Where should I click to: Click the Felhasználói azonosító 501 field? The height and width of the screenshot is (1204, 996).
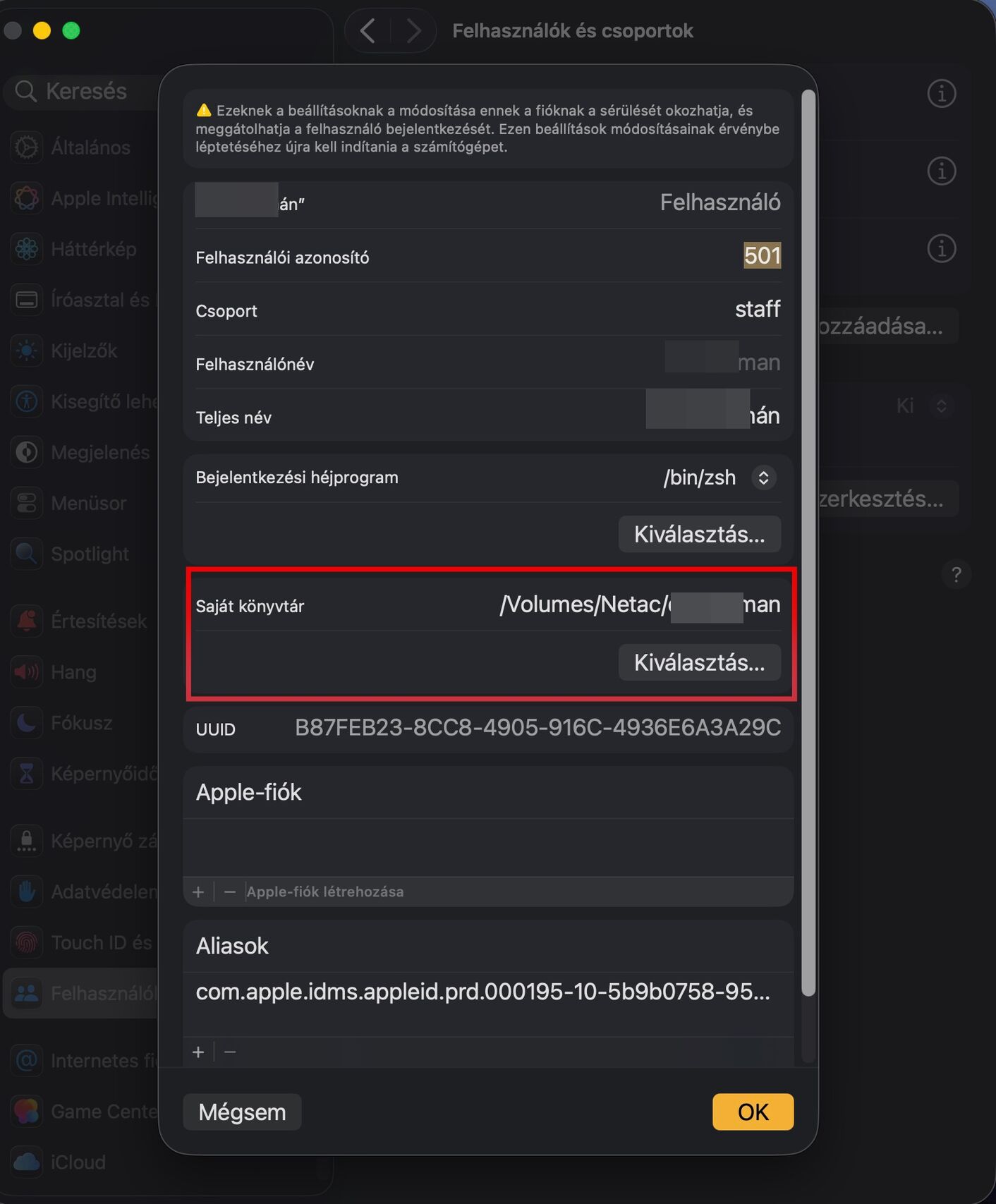pos(762,255)
